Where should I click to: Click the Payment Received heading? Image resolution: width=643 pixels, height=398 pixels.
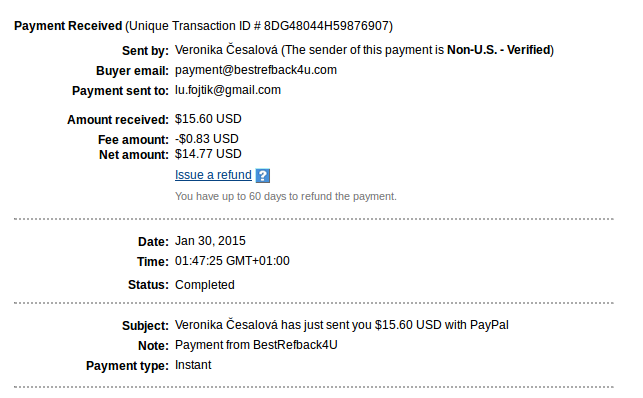[x=68, y=26]
